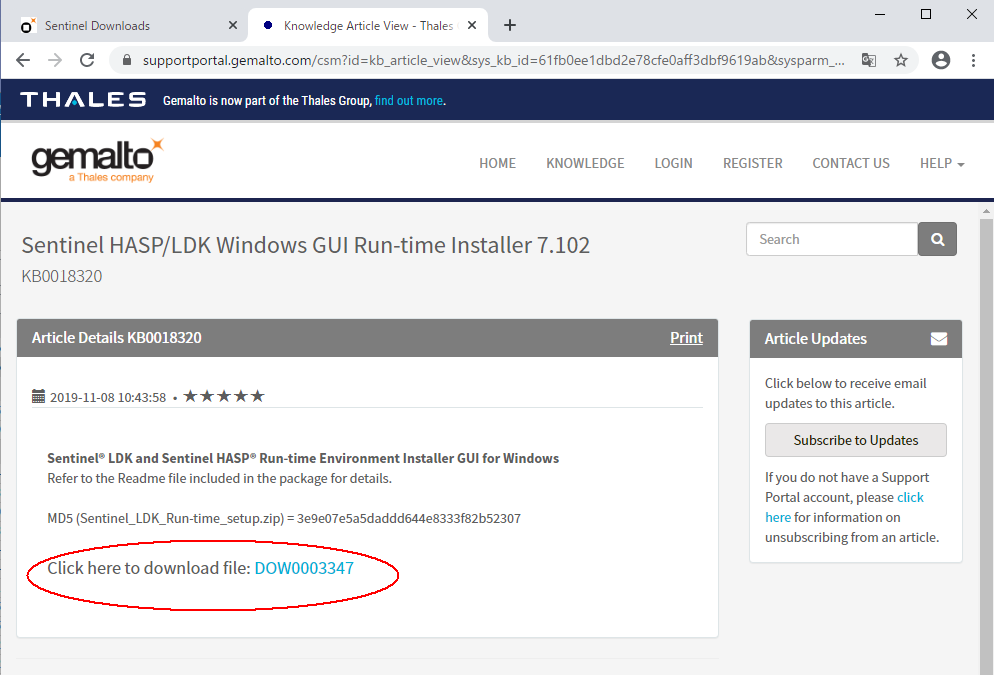
Task: Click the 2019-11-08 10:43:58 timestamp
Action: 108,397
